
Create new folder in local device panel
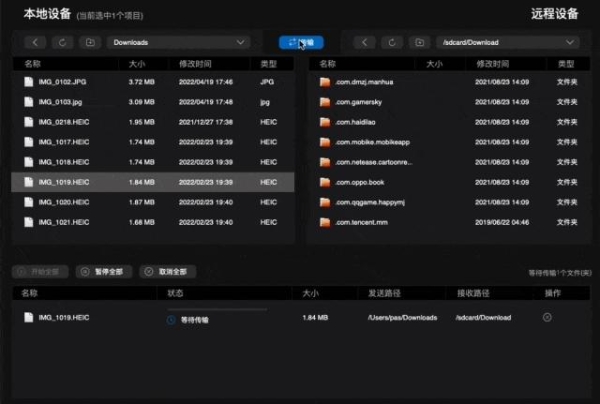pyautogui.click(x=90, y=42)
